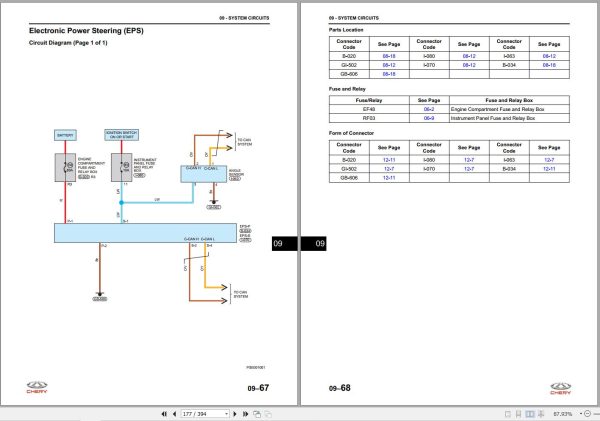The width and height of the screenshot is (600, 421).
Task: Go to the next page
Action: pos(235,414)
